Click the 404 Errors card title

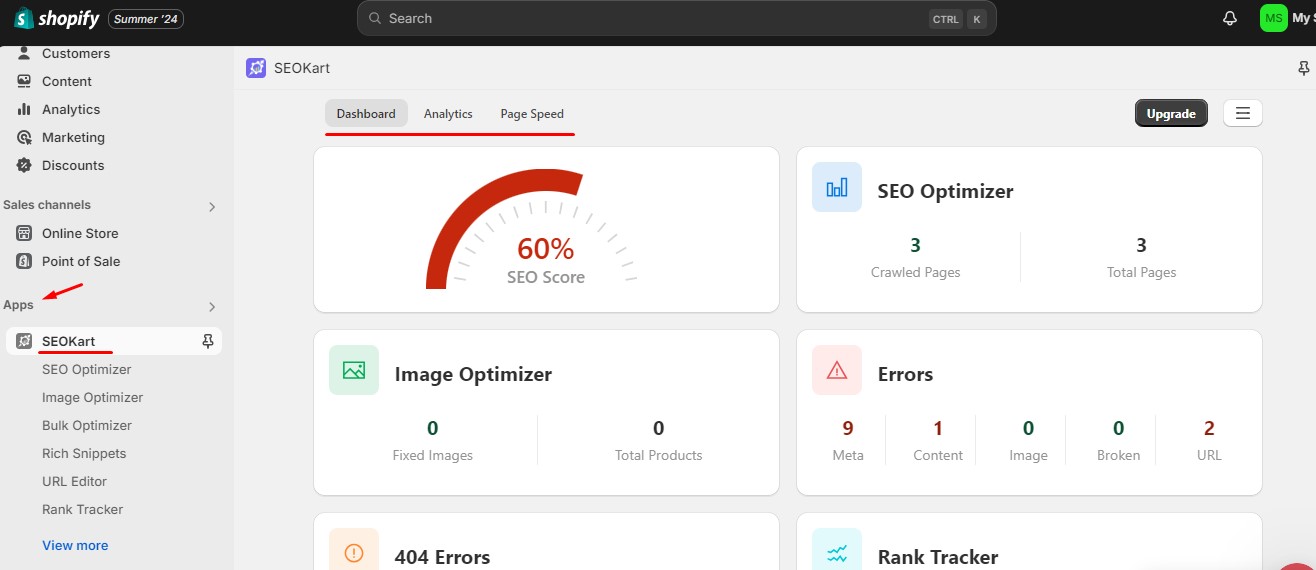point(442,557)
